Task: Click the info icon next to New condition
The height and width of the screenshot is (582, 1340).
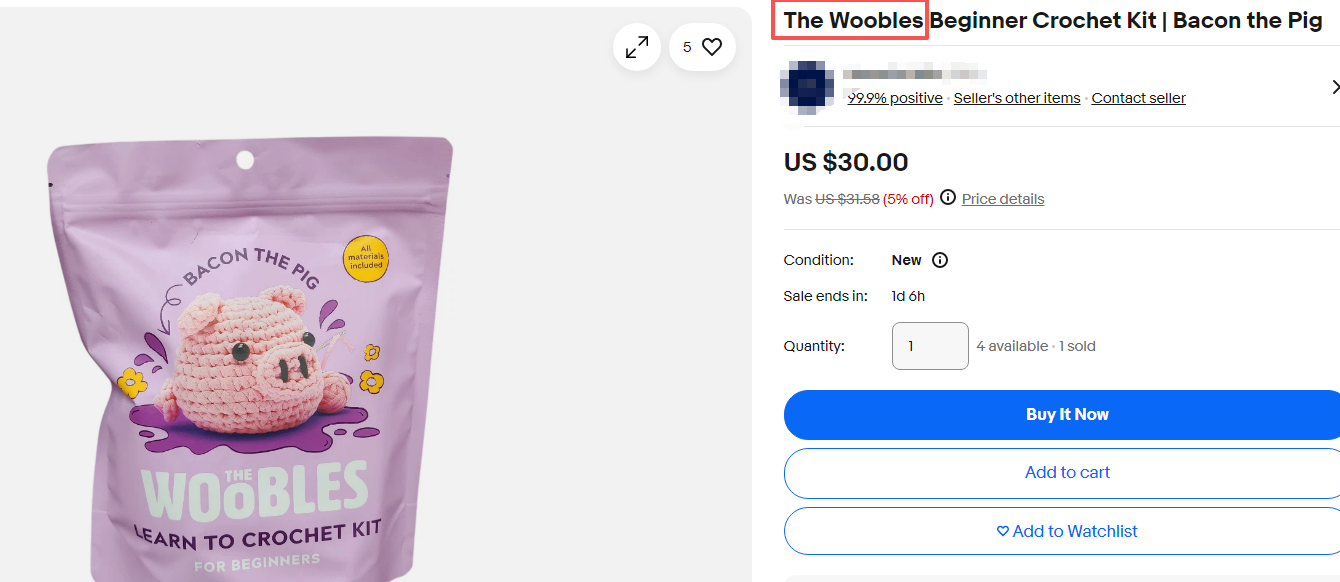Action: pyautogui.click(x=941, y=259)
